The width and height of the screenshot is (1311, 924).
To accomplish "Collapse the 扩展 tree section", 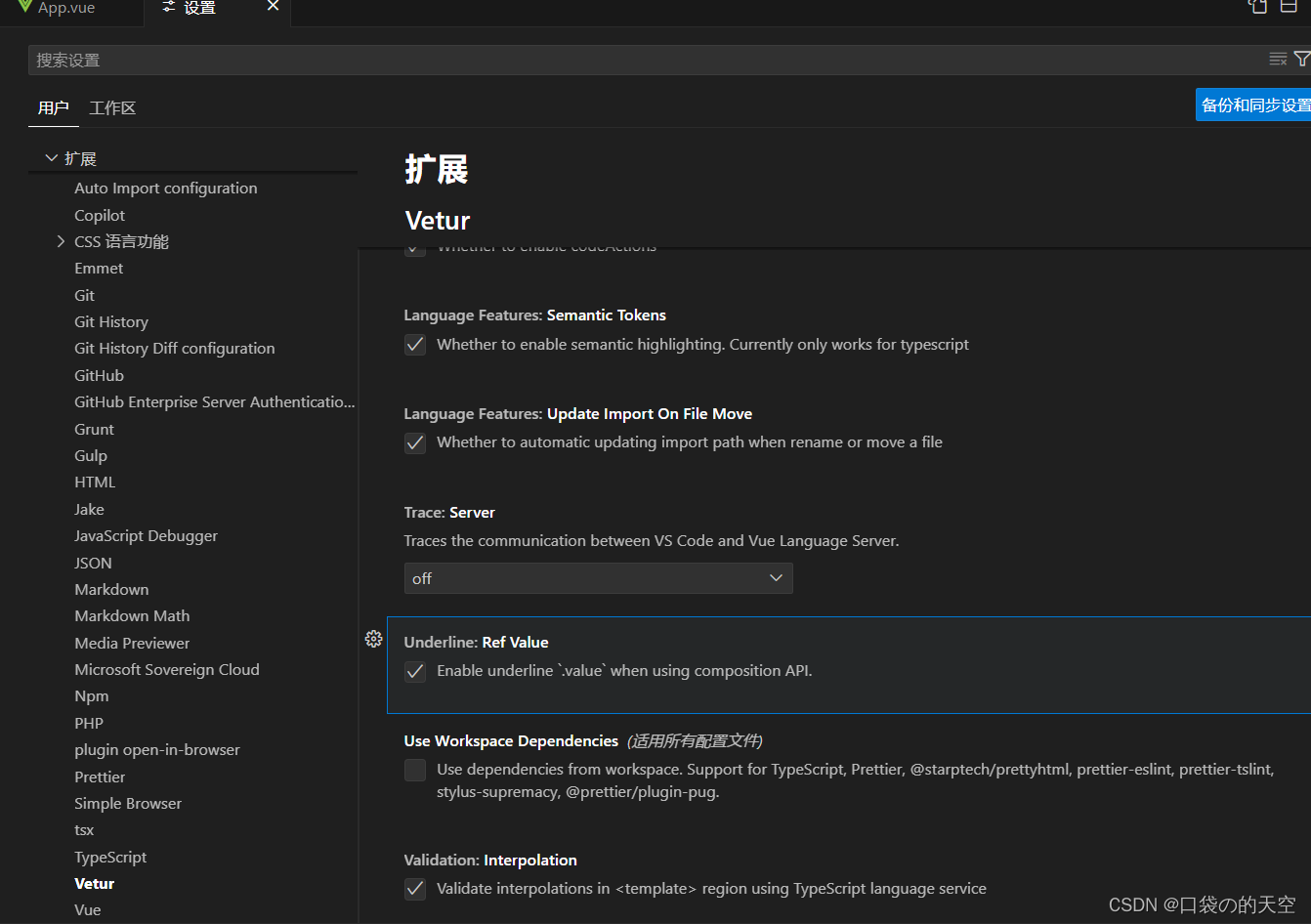I will pos(52,158).
